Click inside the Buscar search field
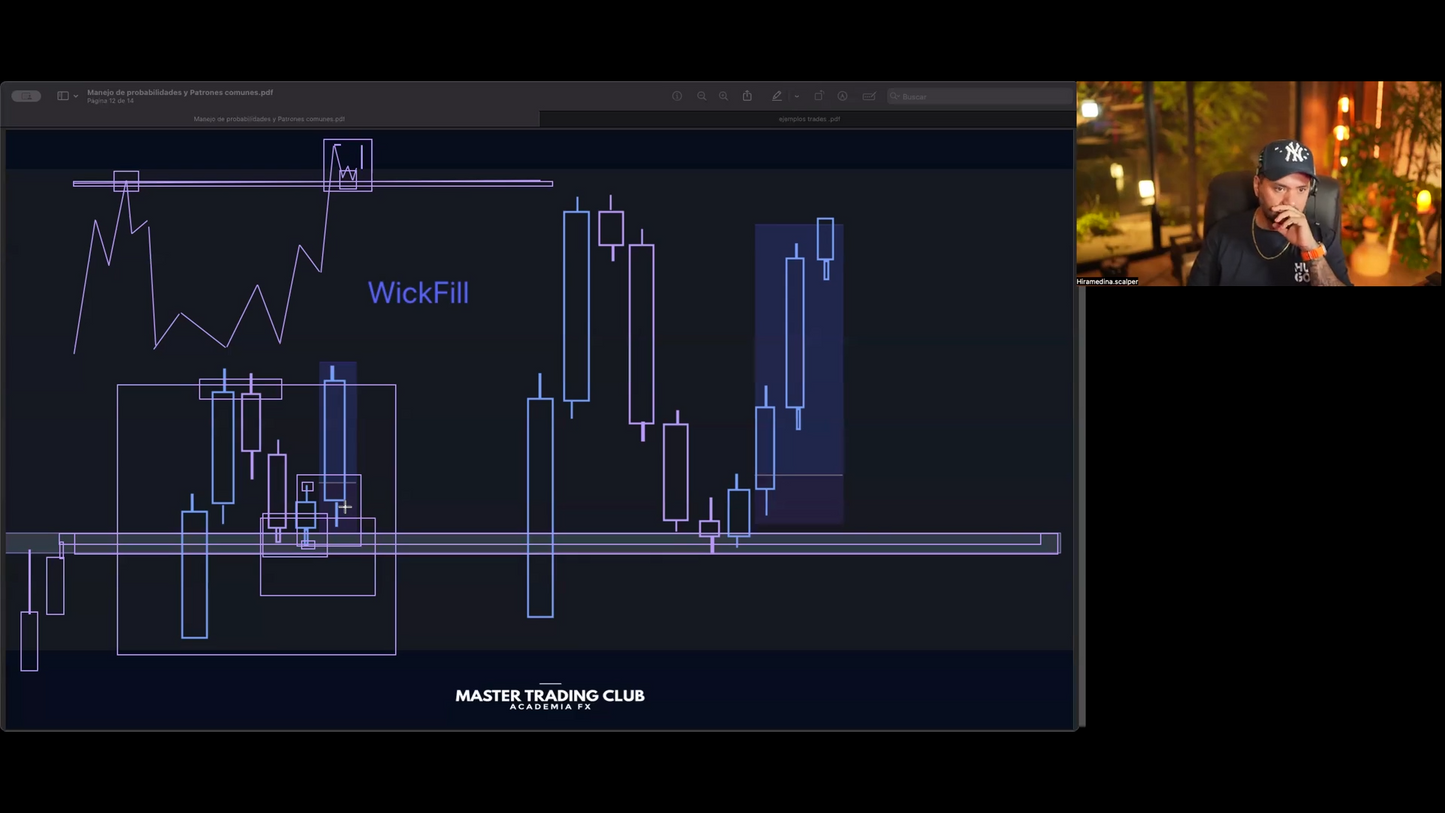 pos(980,96)
